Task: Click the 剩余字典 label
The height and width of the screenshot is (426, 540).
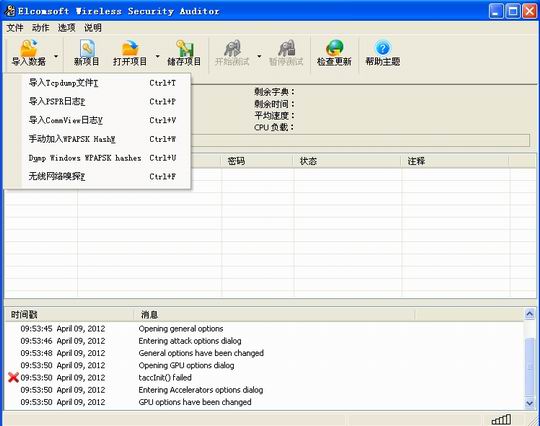Action: click(x=274, y=92)
